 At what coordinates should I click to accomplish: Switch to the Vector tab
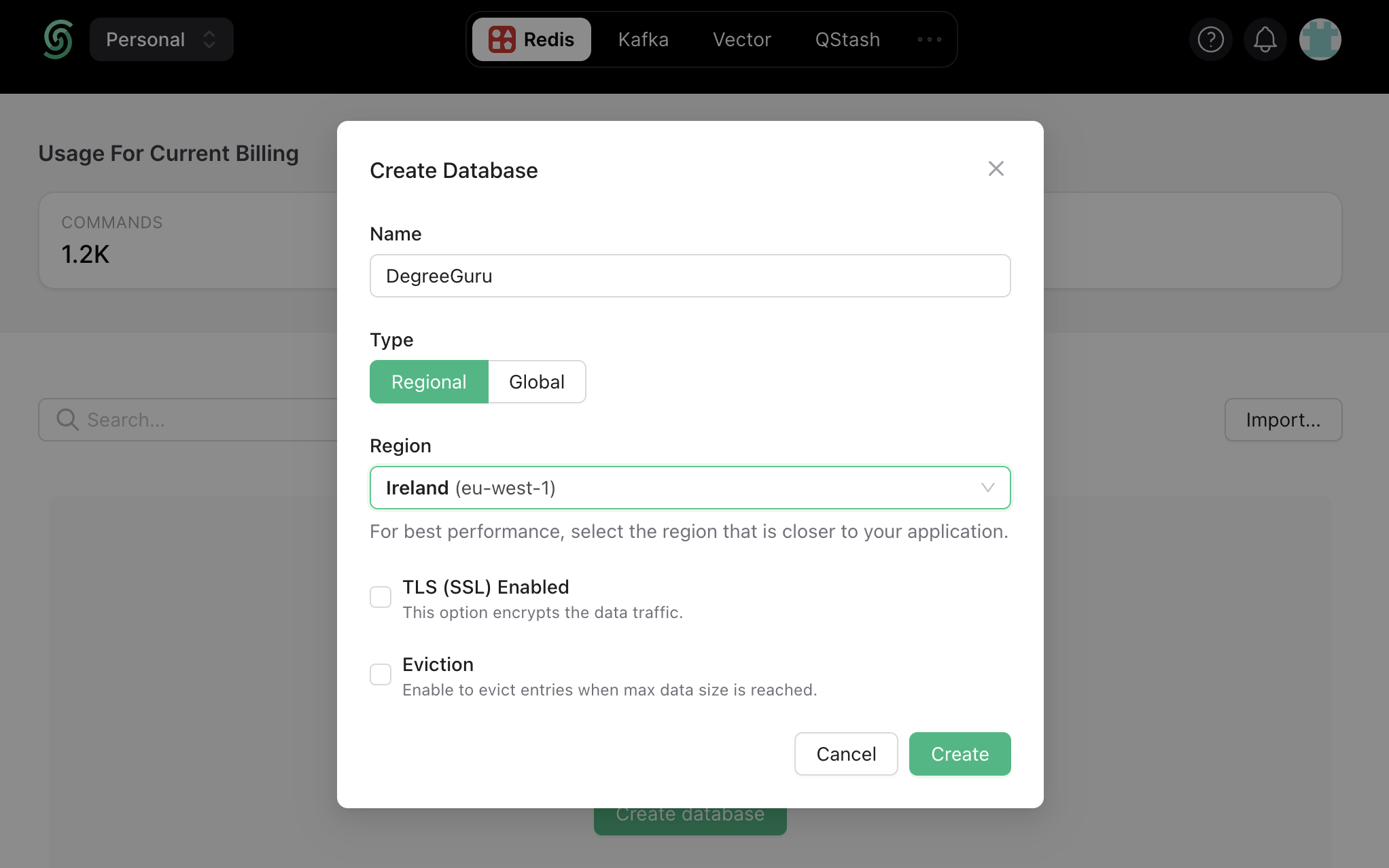point(741,39)
